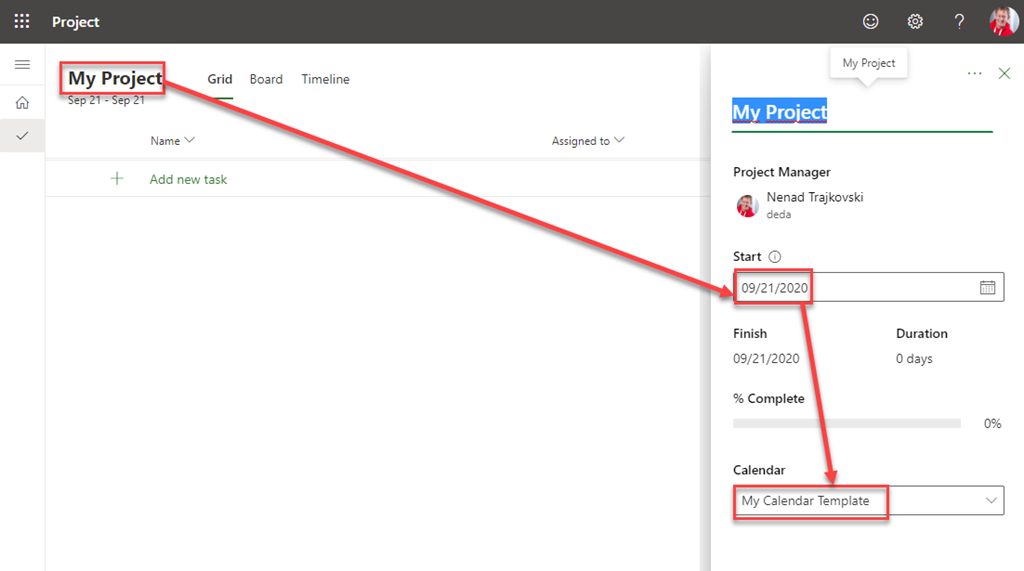Click the feedback smiley face icon

click(871, 21)
